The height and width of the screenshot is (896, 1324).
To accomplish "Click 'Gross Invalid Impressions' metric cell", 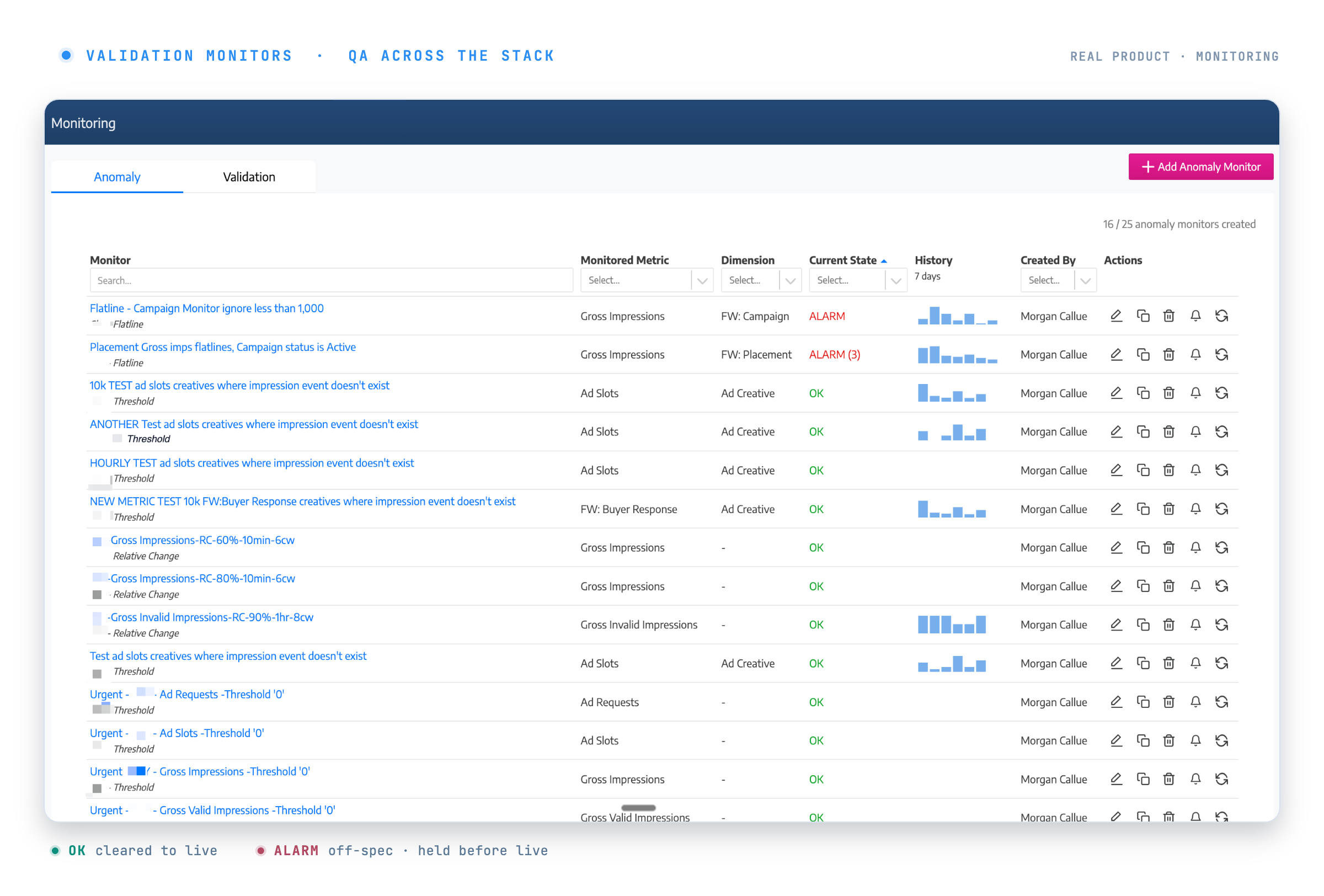I will 639,625.
